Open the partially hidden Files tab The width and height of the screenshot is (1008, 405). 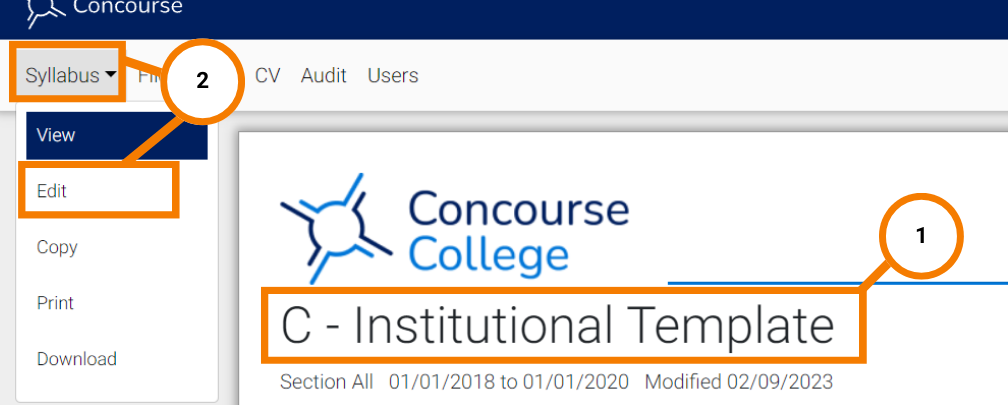(149, 76)
